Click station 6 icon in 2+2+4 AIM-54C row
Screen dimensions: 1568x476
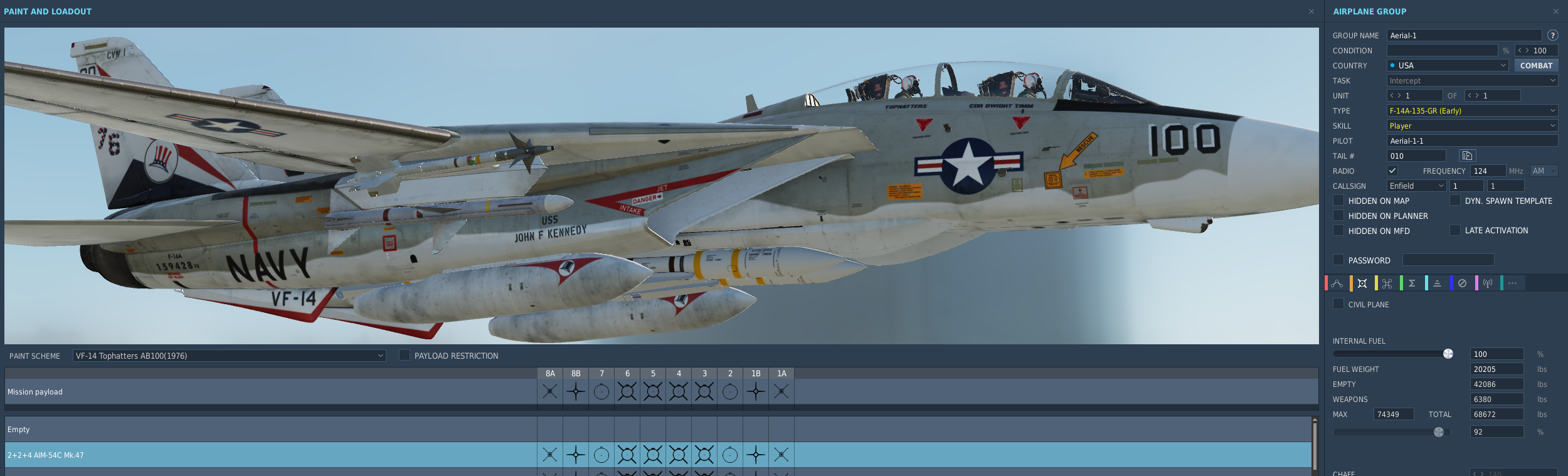pyautogui.click(x=627, y=455)
